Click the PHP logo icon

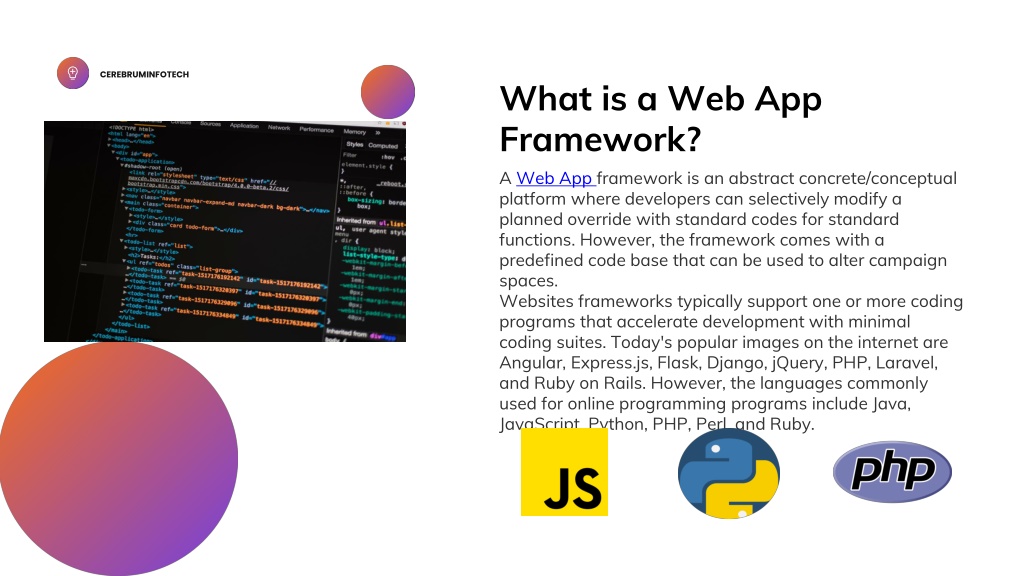tap(892, 472)
